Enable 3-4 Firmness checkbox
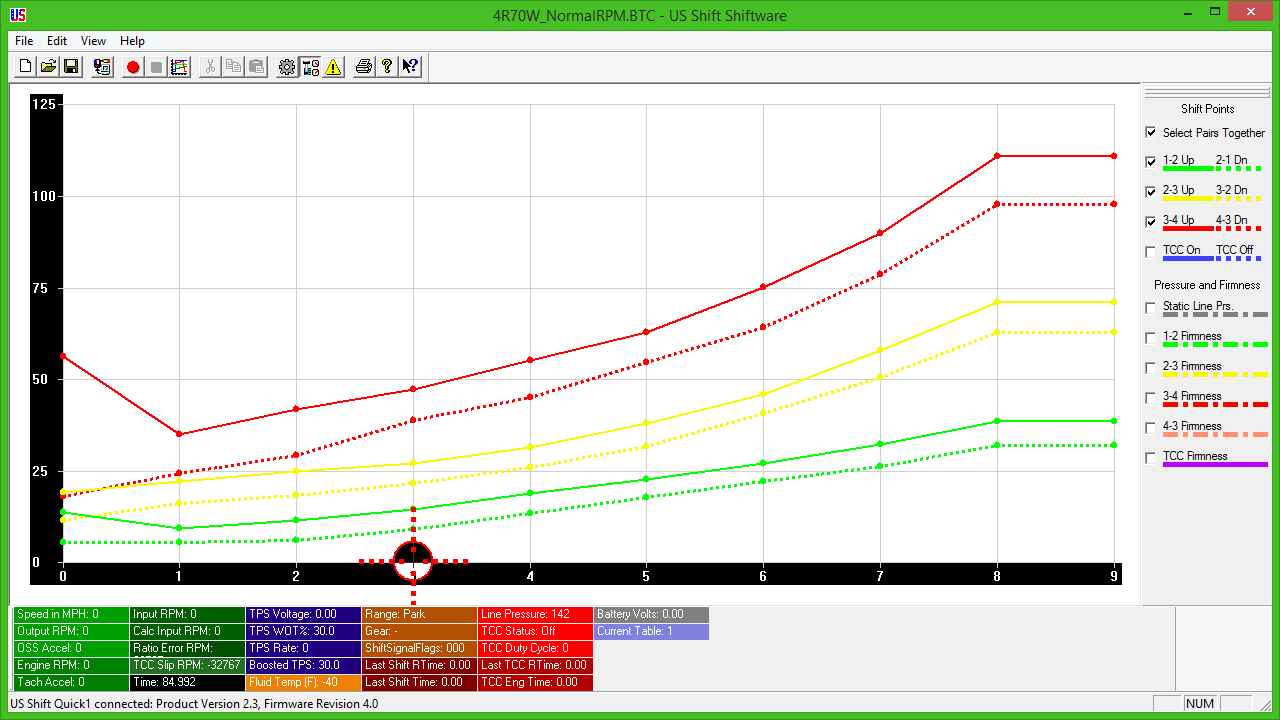 (1151, 397)
